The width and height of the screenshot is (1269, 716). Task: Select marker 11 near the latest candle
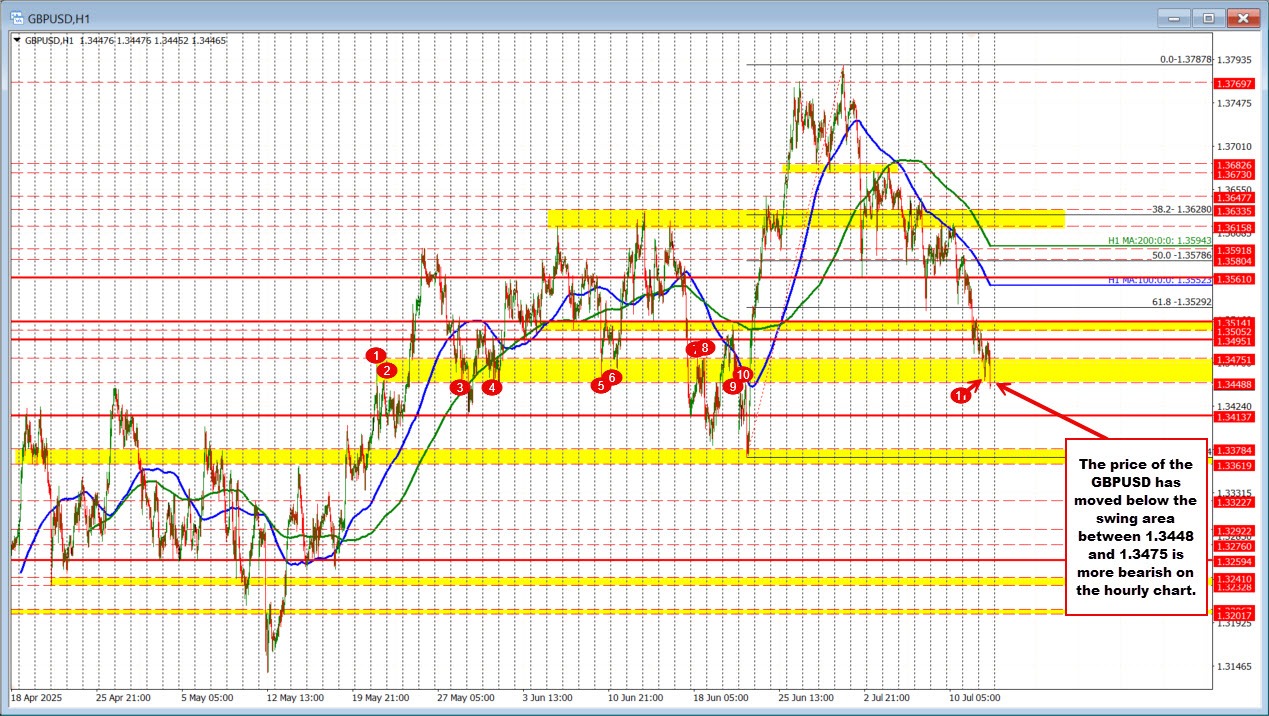click(962, 395)
